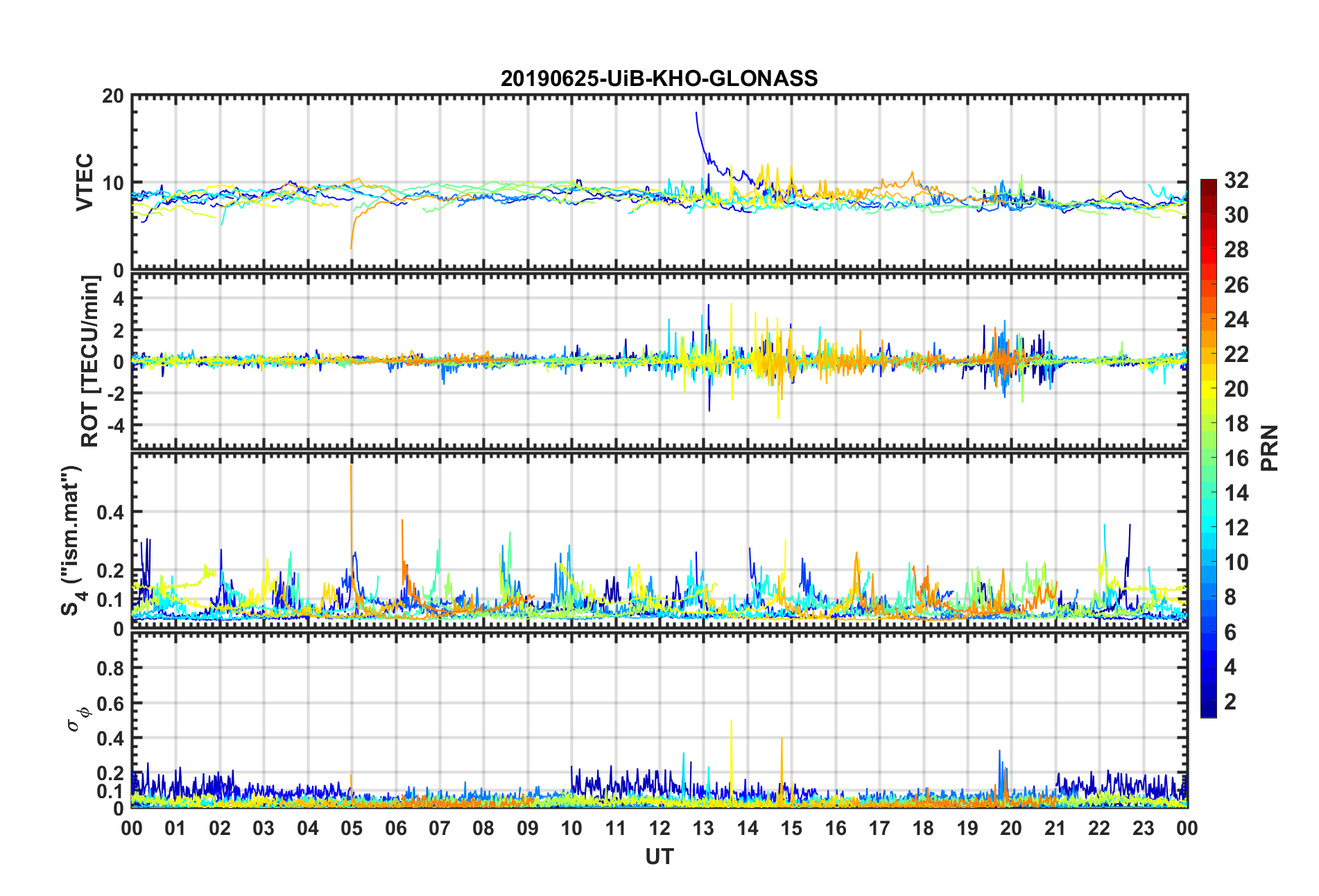Select colorbar tick label 28
Image resolution: width=1319 pixels, height=896 pixels.
1236,250
